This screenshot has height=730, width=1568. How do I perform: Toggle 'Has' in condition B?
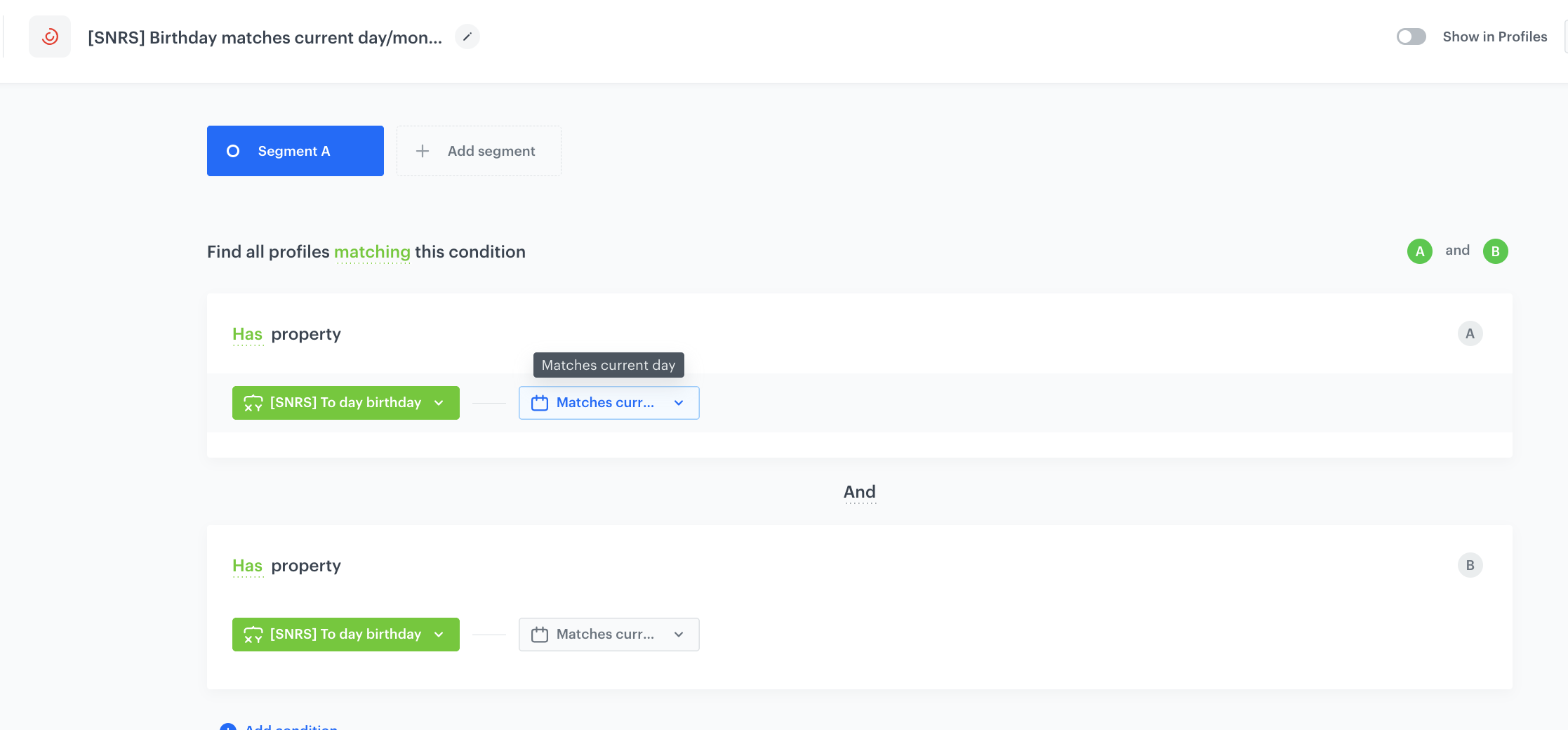pos(247,566)
